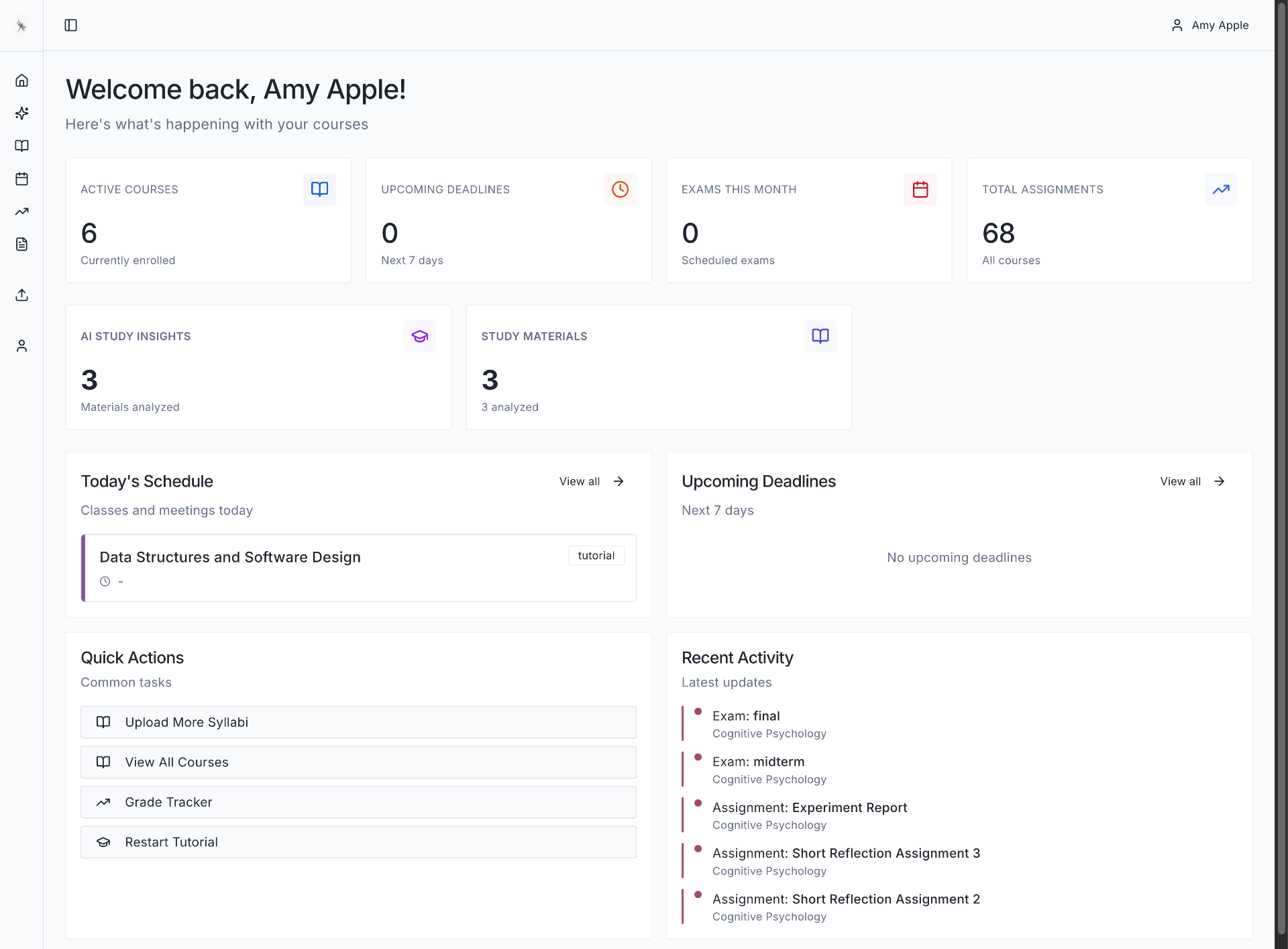Click the page vertical scrollbar

click(x=1281, y=470)
